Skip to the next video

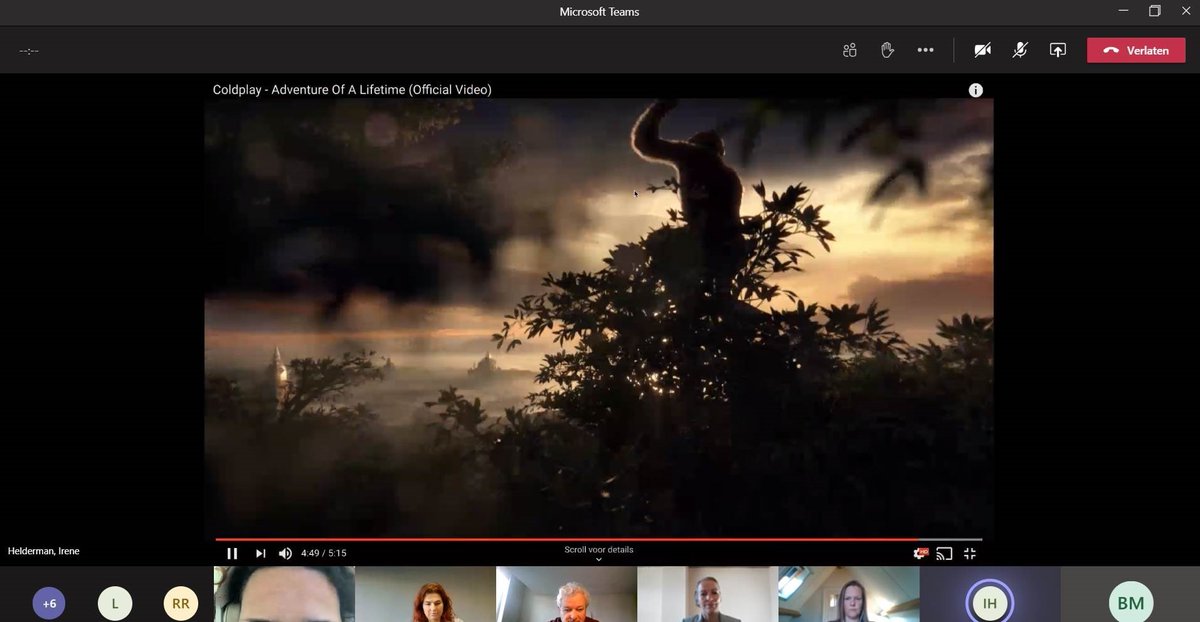coord(260,553)
